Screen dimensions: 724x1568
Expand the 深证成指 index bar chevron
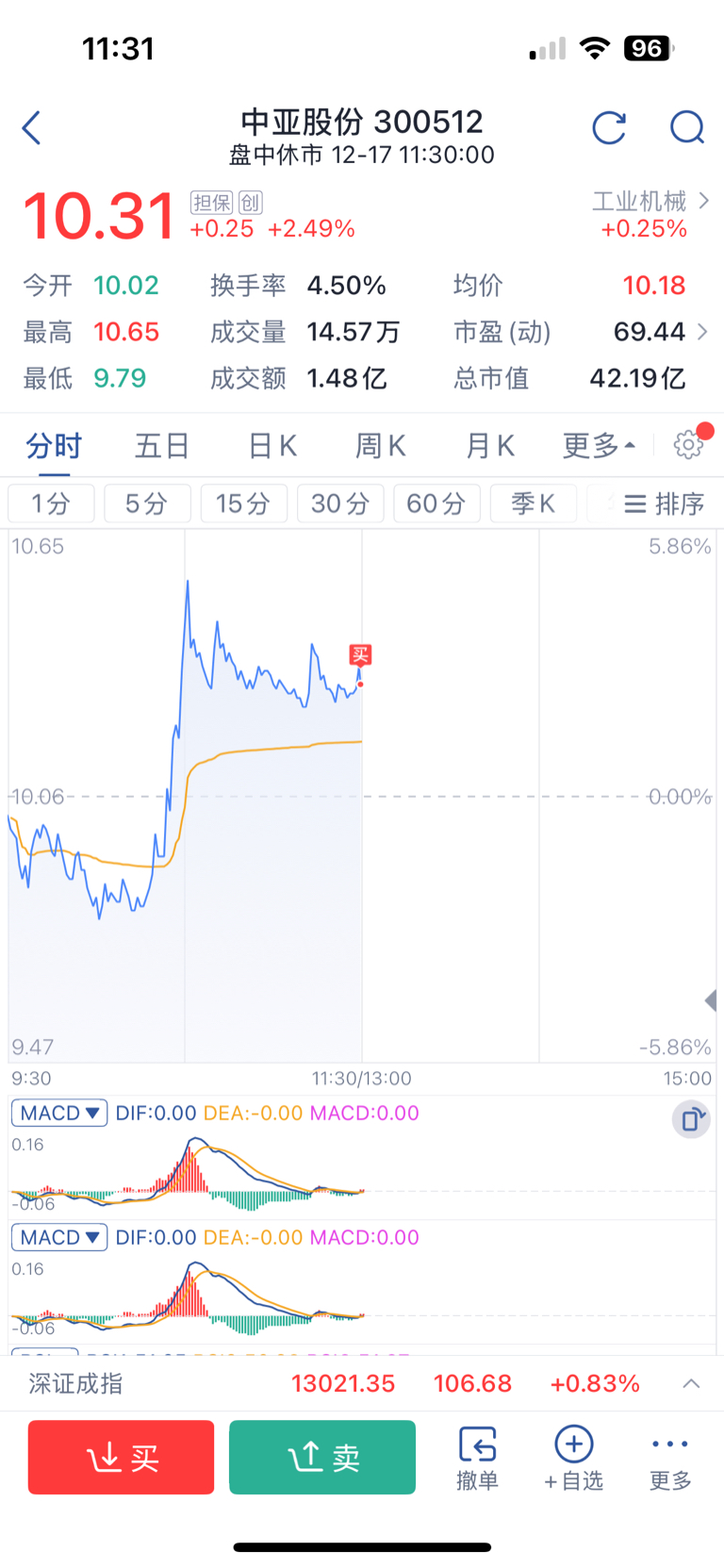click(691, 1383)
